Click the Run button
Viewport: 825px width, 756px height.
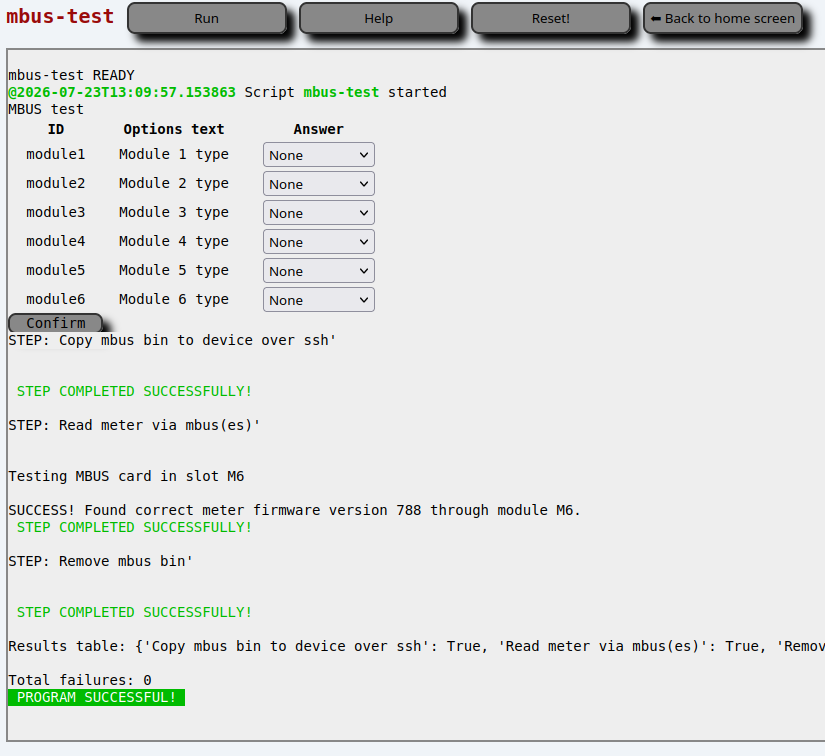pyautogui.click(x=207, y=18)
